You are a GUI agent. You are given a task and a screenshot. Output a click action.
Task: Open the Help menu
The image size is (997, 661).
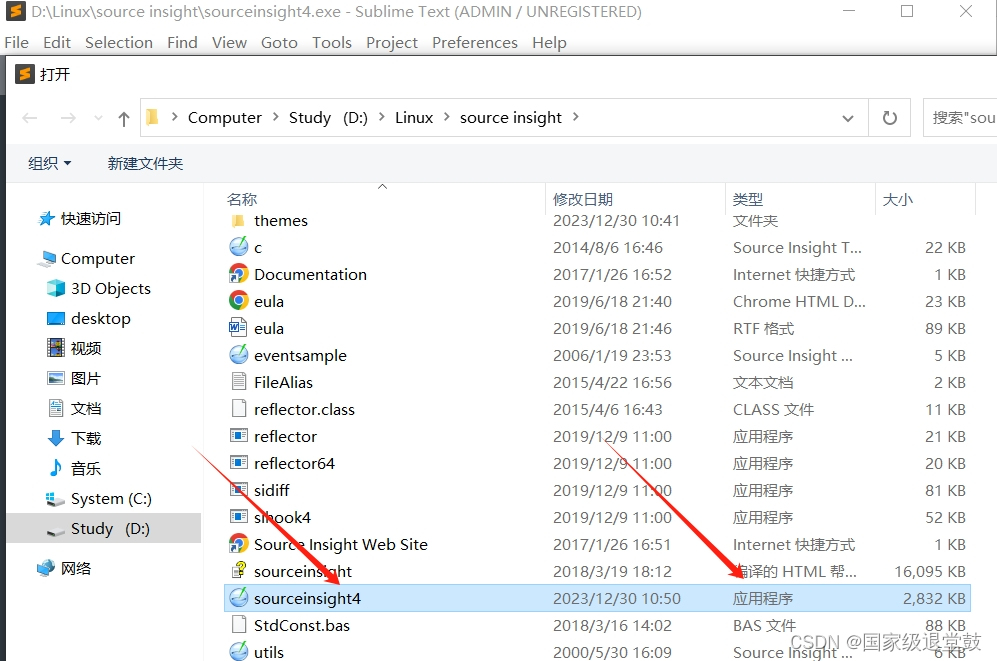pos(549,43)
